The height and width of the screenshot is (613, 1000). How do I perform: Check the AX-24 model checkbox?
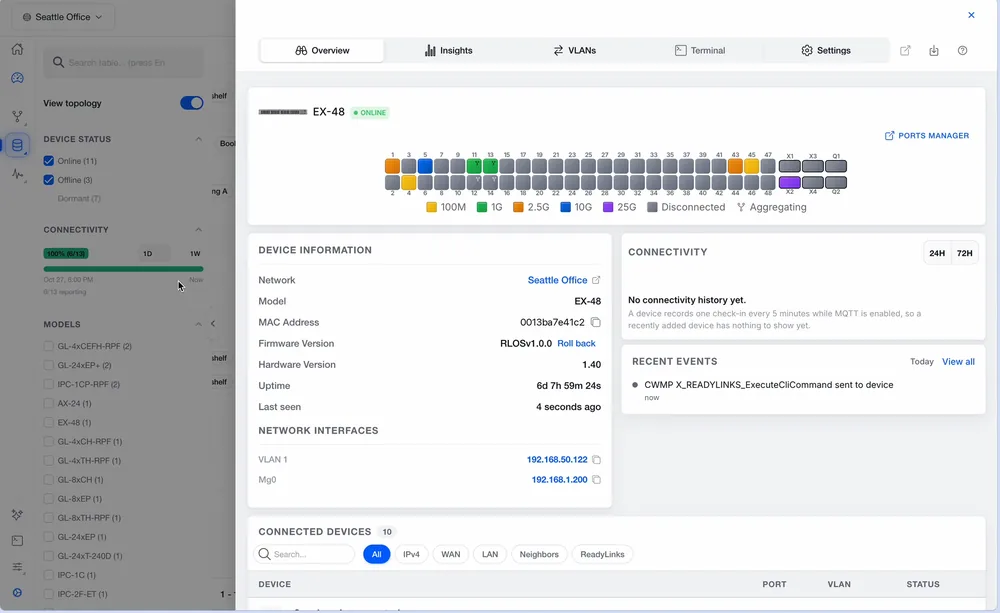tap(48, 403)
